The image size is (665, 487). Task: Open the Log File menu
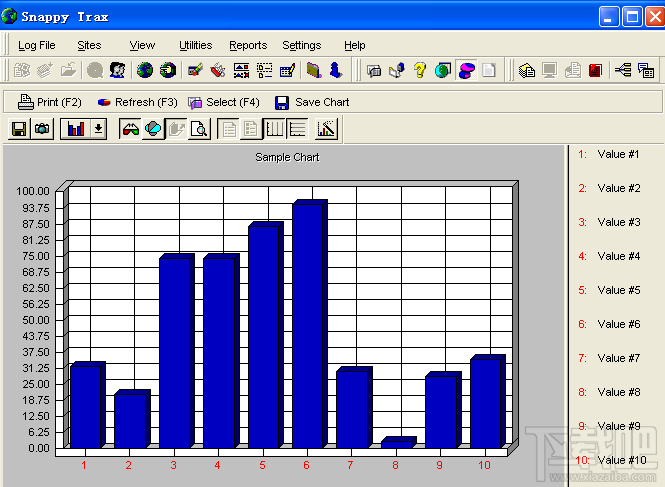(37, 45)
